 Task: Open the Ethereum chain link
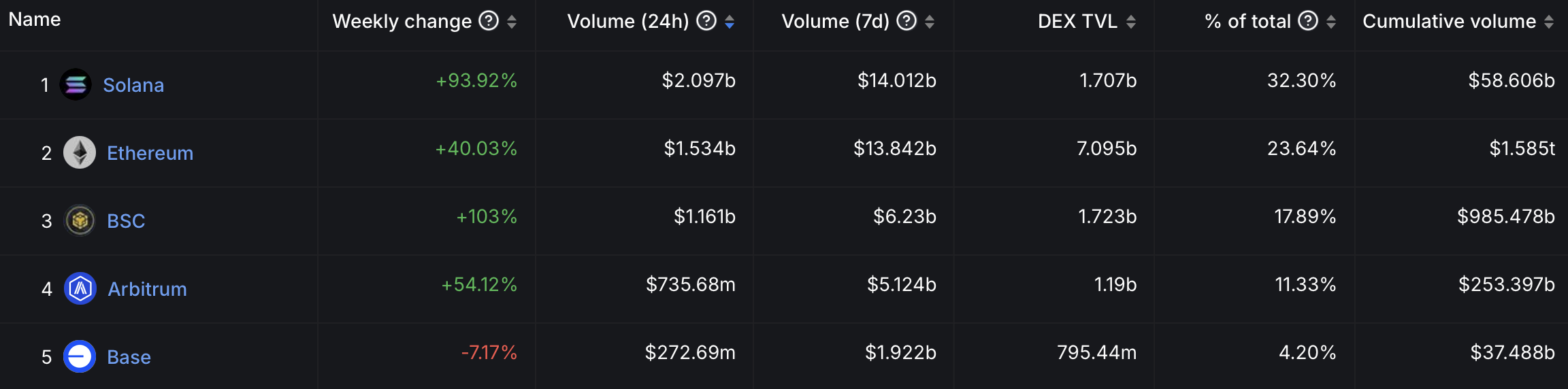pos(150,153)
